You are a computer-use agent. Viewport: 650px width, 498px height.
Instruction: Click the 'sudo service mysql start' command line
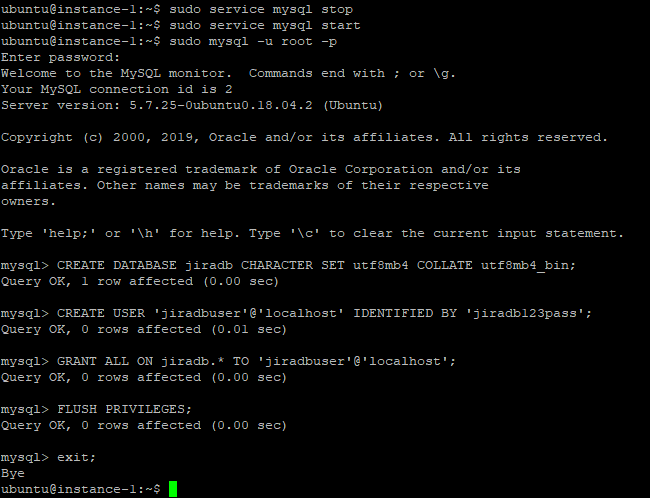(x=264, y=26)
